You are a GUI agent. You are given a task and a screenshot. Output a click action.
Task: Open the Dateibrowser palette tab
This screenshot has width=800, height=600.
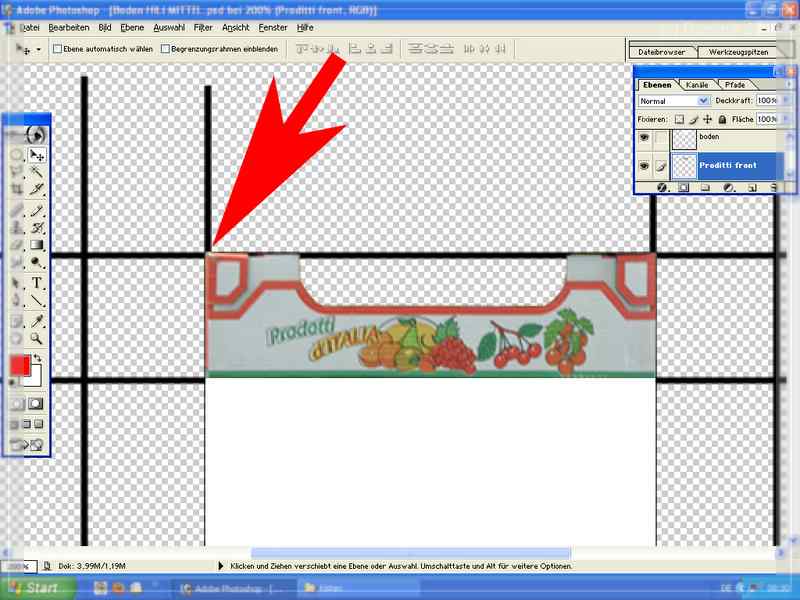point(662,52)
